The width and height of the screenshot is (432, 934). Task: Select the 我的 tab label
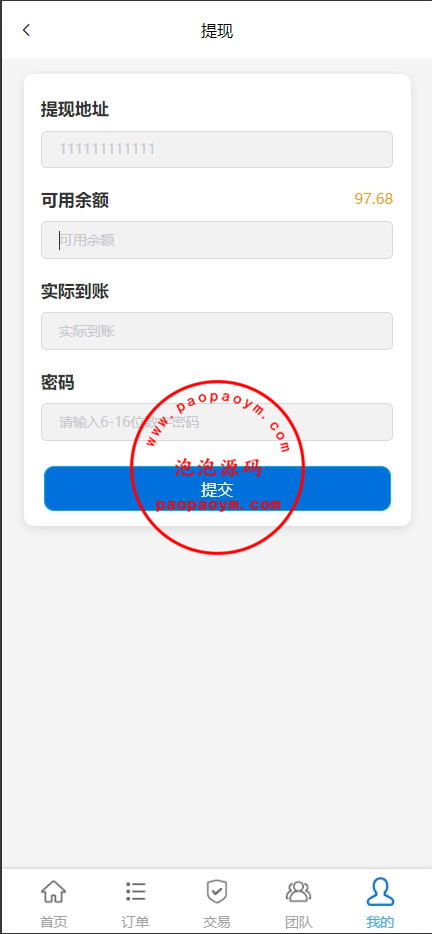click(380, 922)
